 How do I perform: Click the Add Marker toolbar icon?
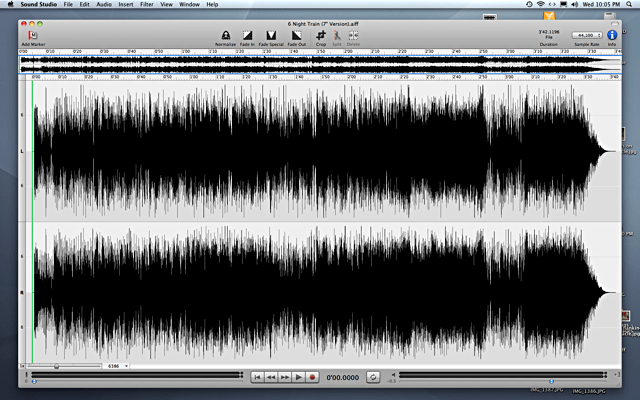pyautogui.click(x=33, y=35)
